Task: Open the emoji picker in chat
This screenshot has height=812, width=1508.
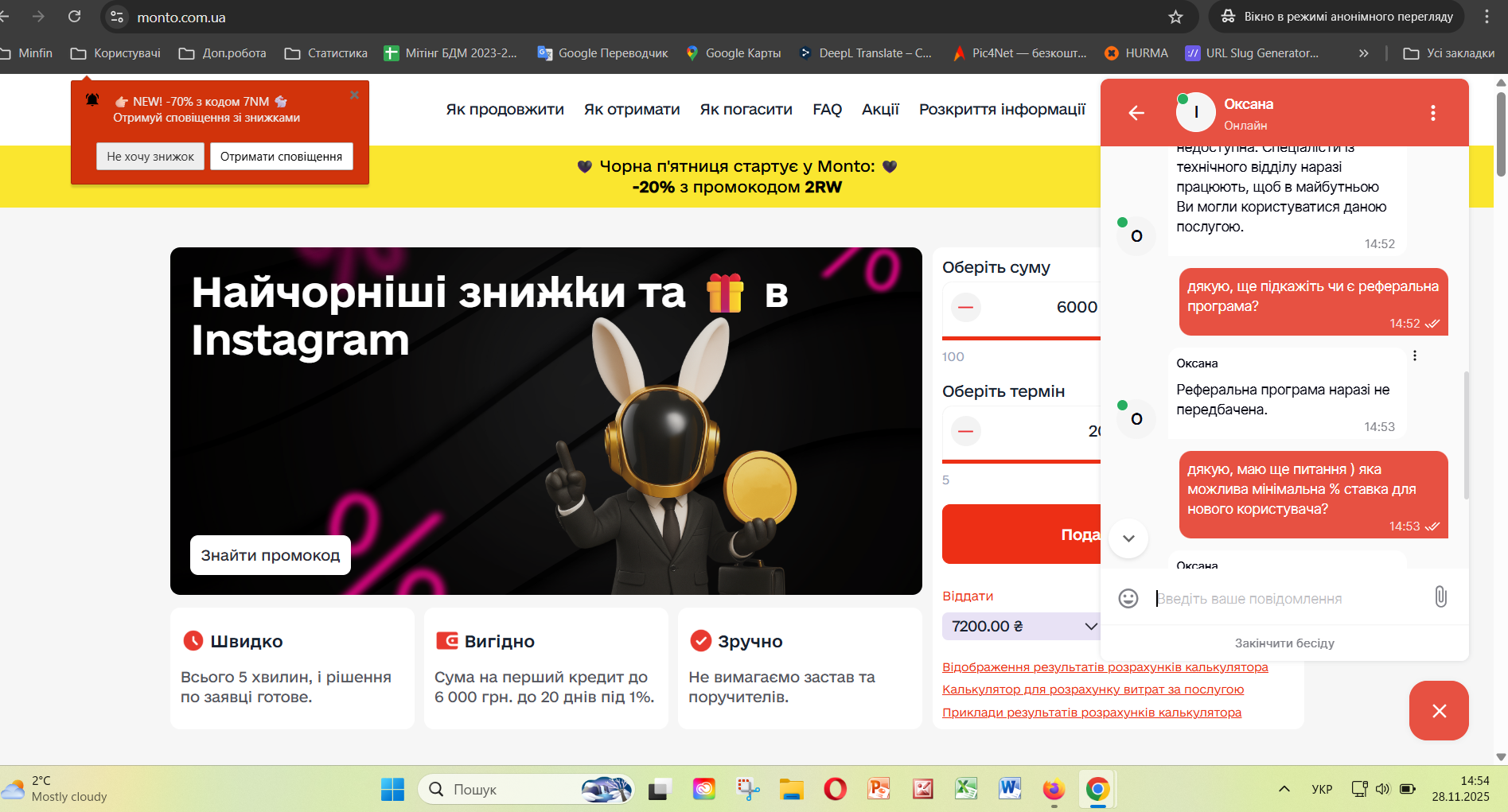Action: [x=1128, y=598]
